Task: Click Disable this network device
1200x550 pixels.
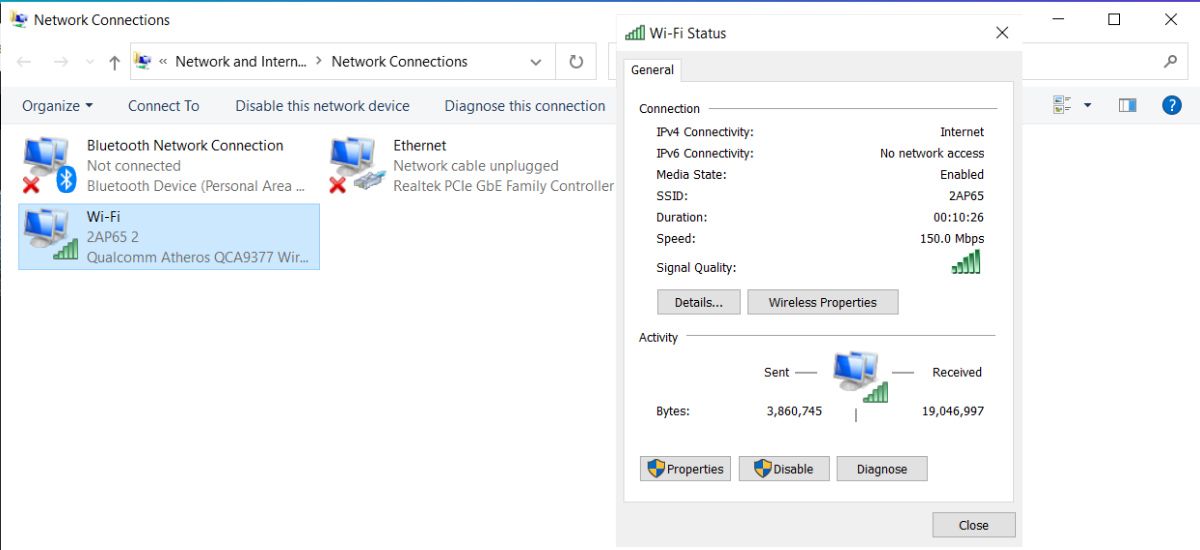Action: 322,106
